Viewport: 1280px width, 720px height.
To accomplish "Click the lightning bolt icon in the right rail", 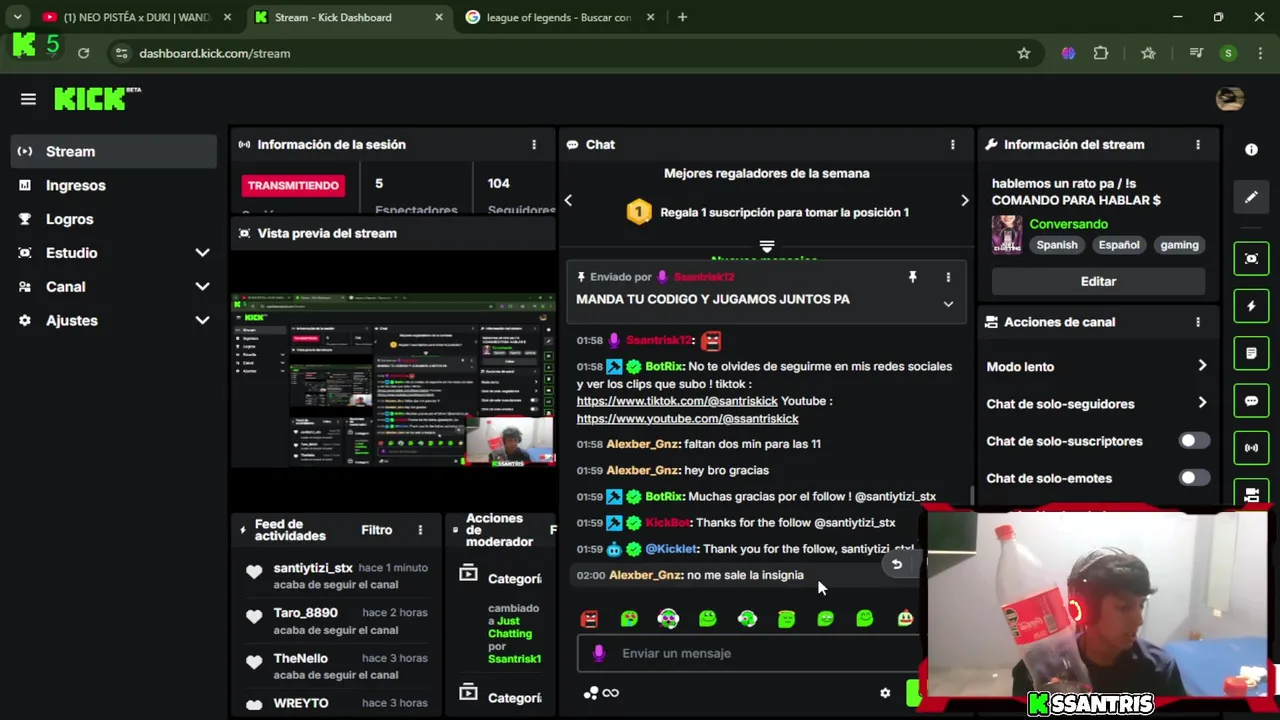I will 1251,306.
